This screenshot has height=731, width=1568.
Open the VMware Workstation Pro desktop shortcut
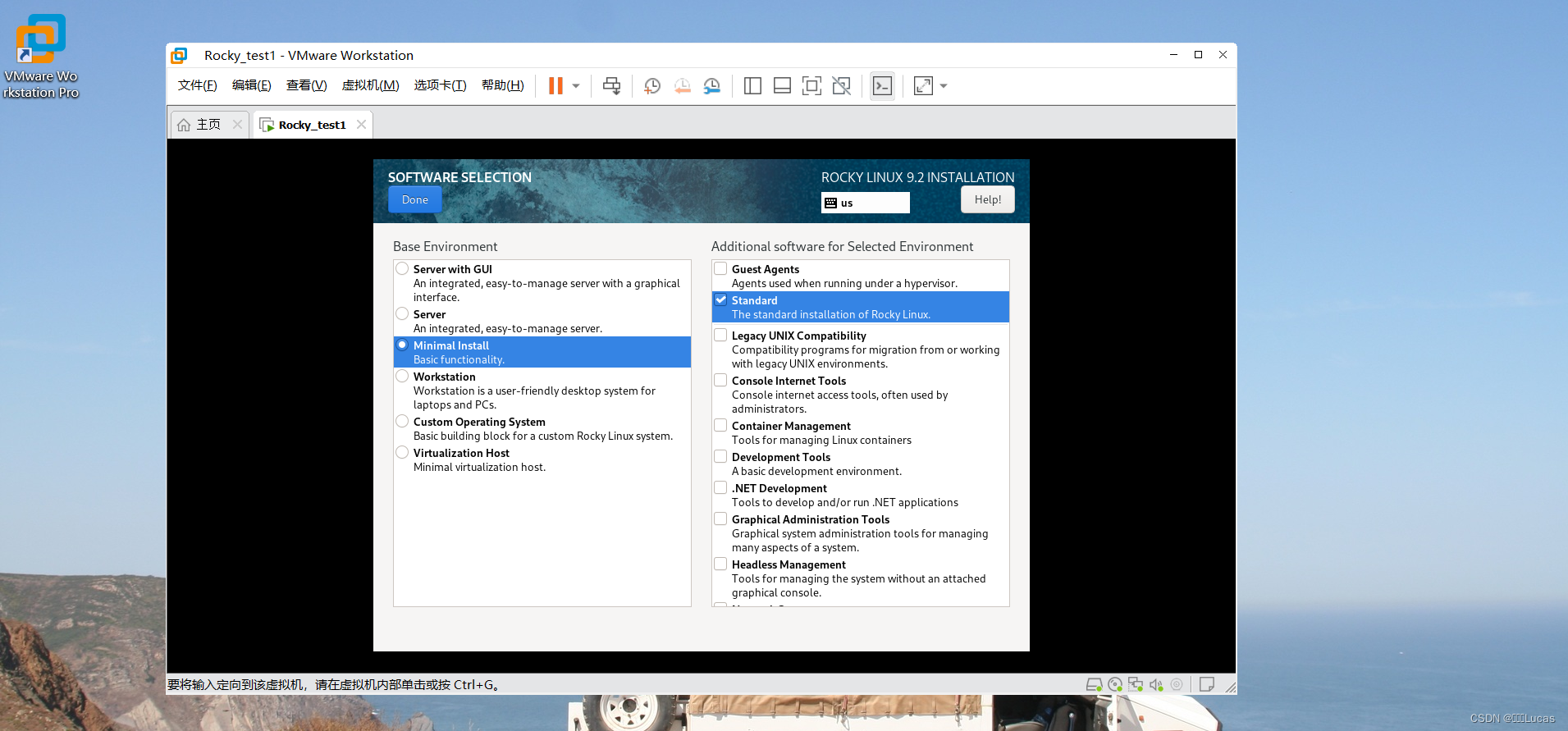click(x=40, y=56)
